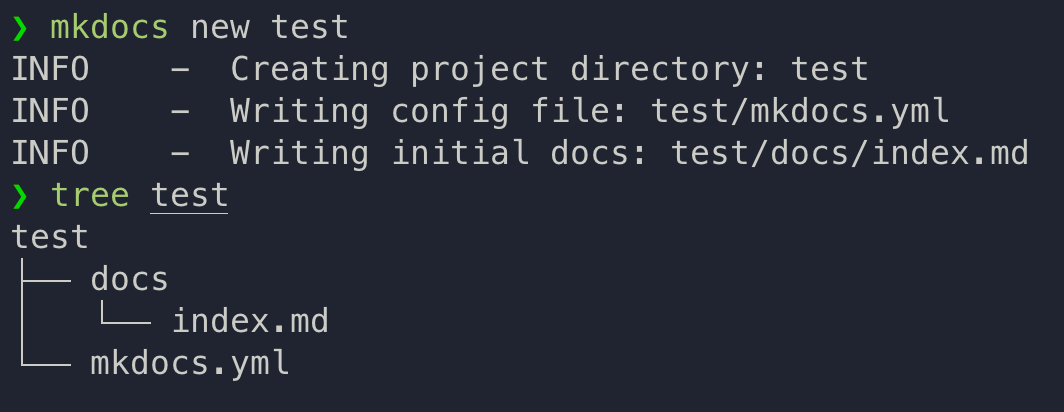Click the green "mkdocs" command word
Viewport: 1064px width, 412px height.
[110, 28]
